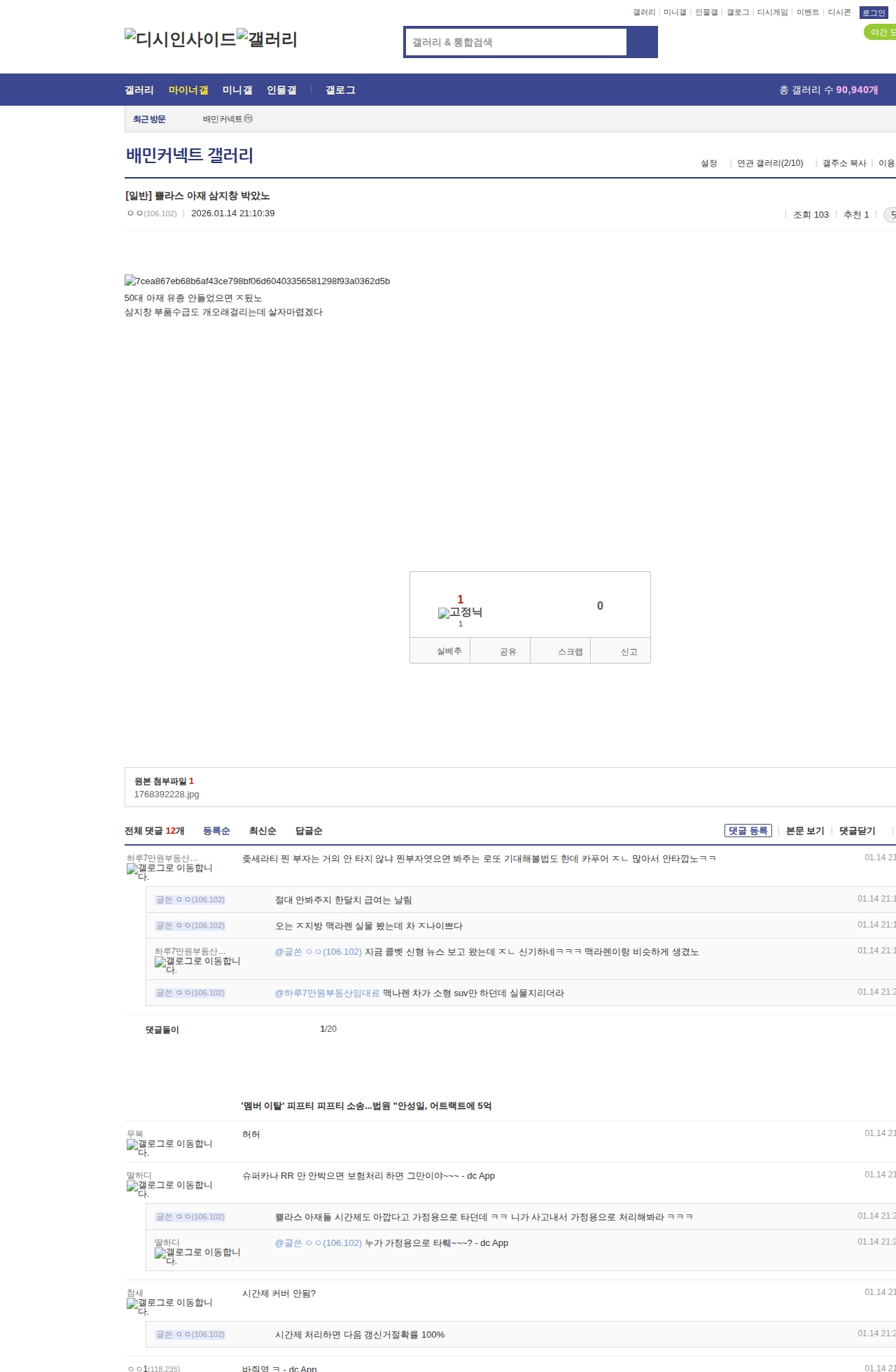Screen dimensions: 896x1372
Task: Click post author ㅇㅇ(106.102) under the title
Action: point(152,213)
